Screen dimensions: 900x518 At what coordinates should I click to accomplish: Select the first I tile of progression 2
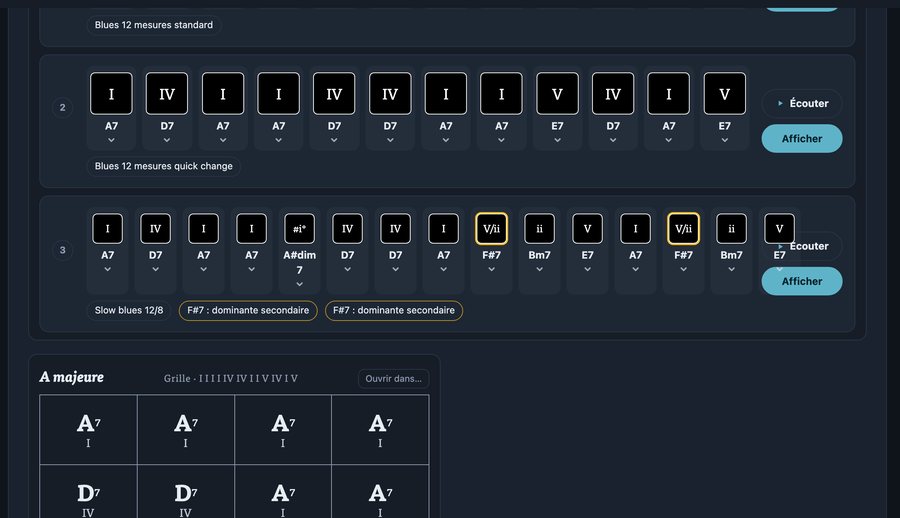click(x=111, y=94)
